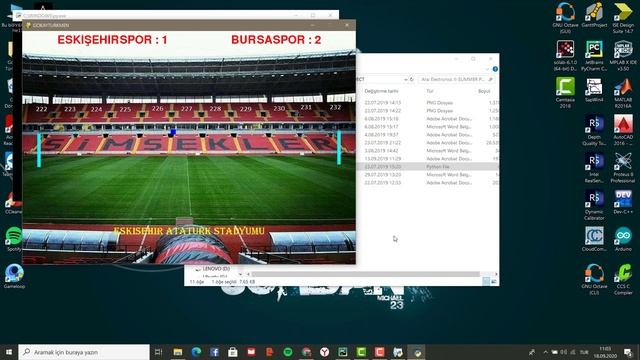Launch AutoCAD 2016 desktop shortcut
The image size is (640, 360).
[x=623, y=131]
